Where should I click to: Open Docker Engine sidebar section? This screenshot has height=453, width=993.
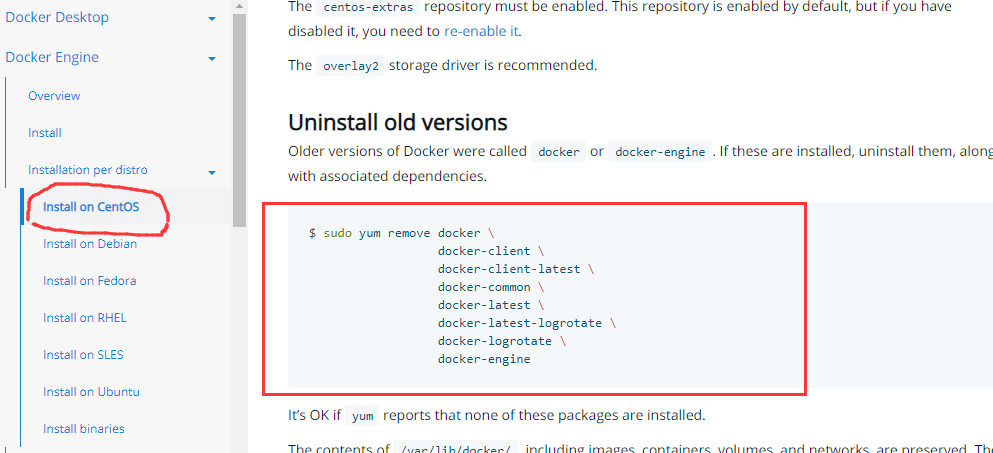52,57
